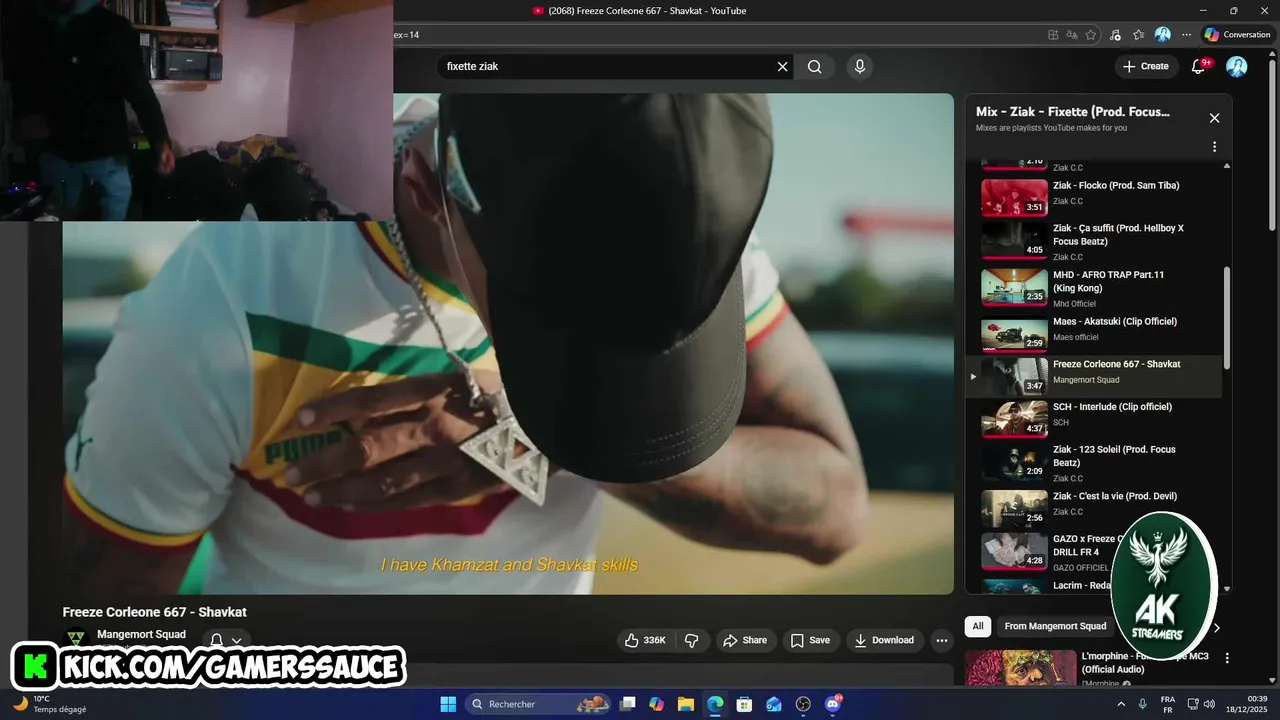Open Discord from the taskbar

pos(833,704)
